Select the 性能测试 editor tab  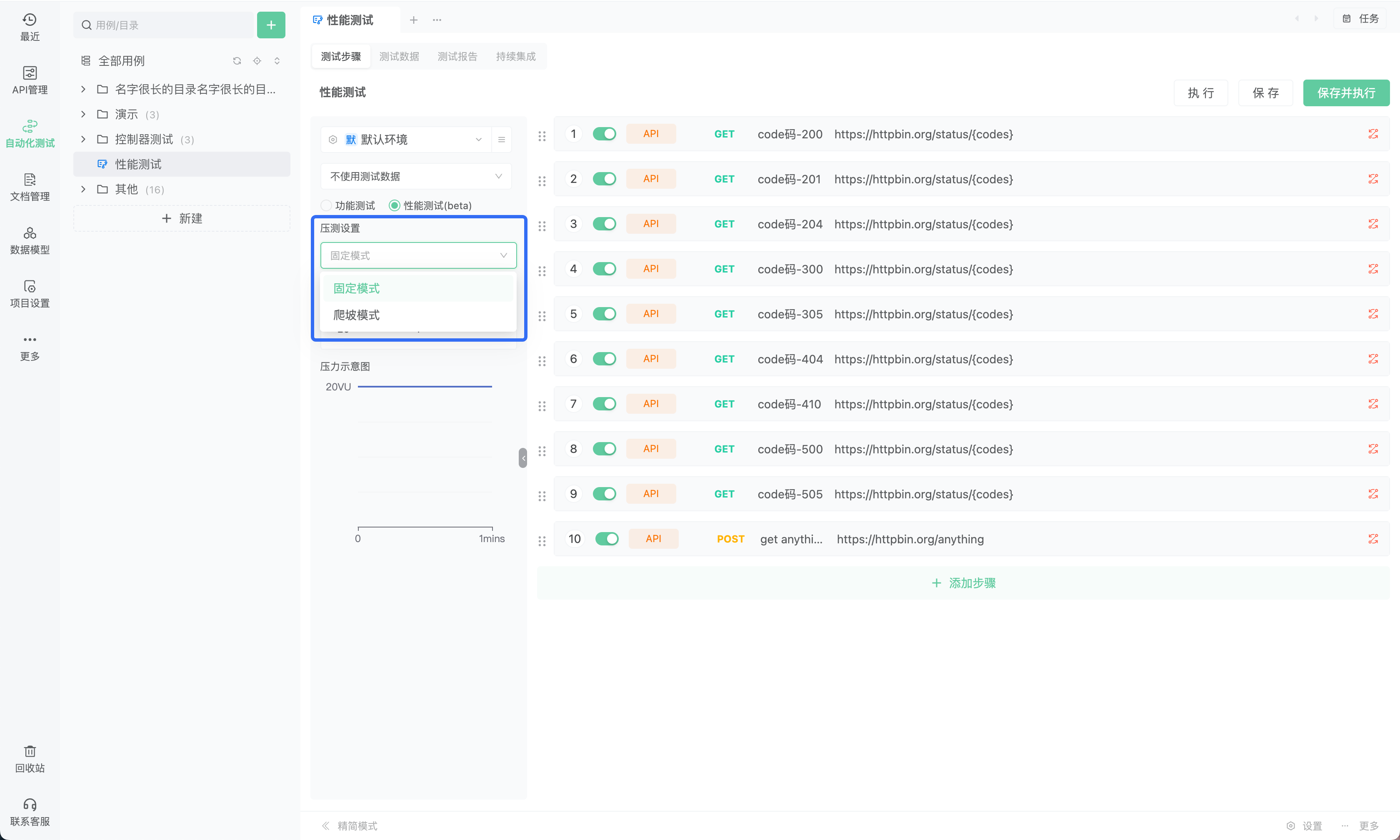(x=350, y=20)
